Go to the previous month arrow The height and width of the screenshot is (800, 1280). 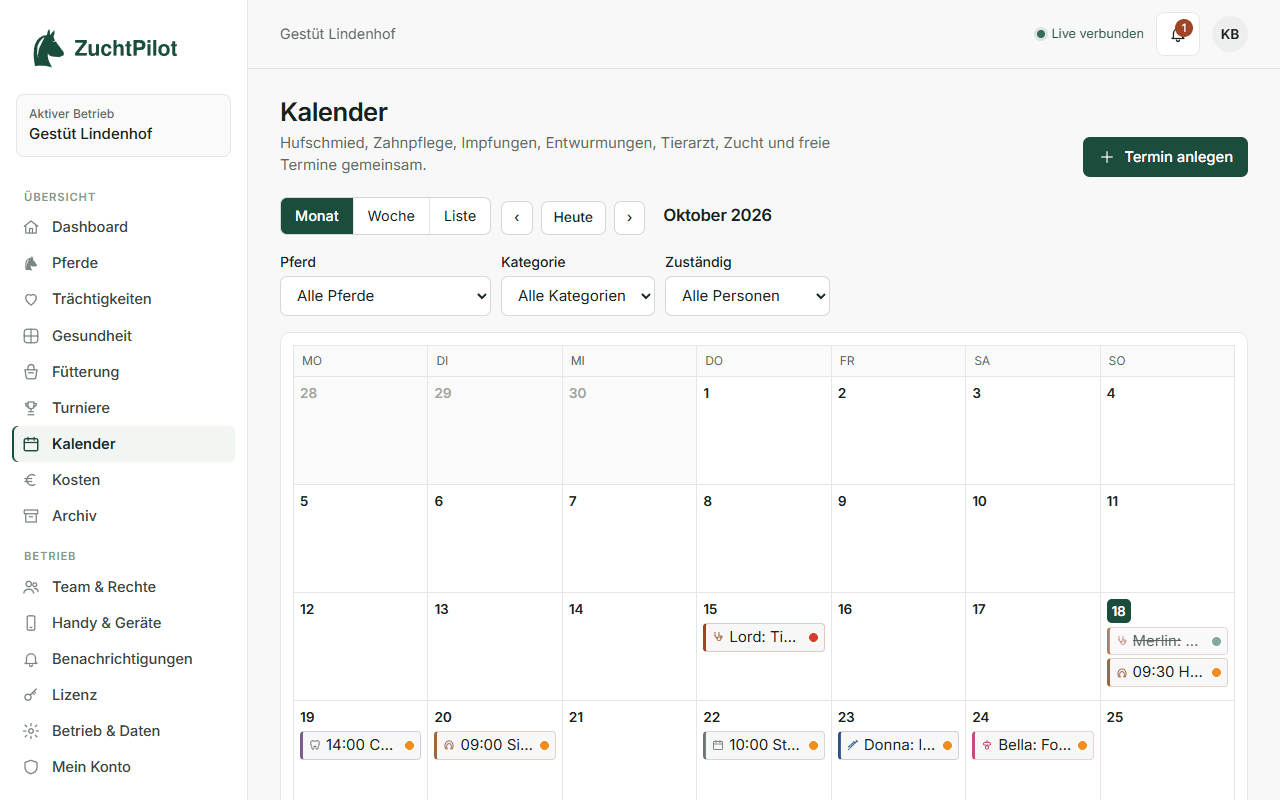[x=516, y=217]
